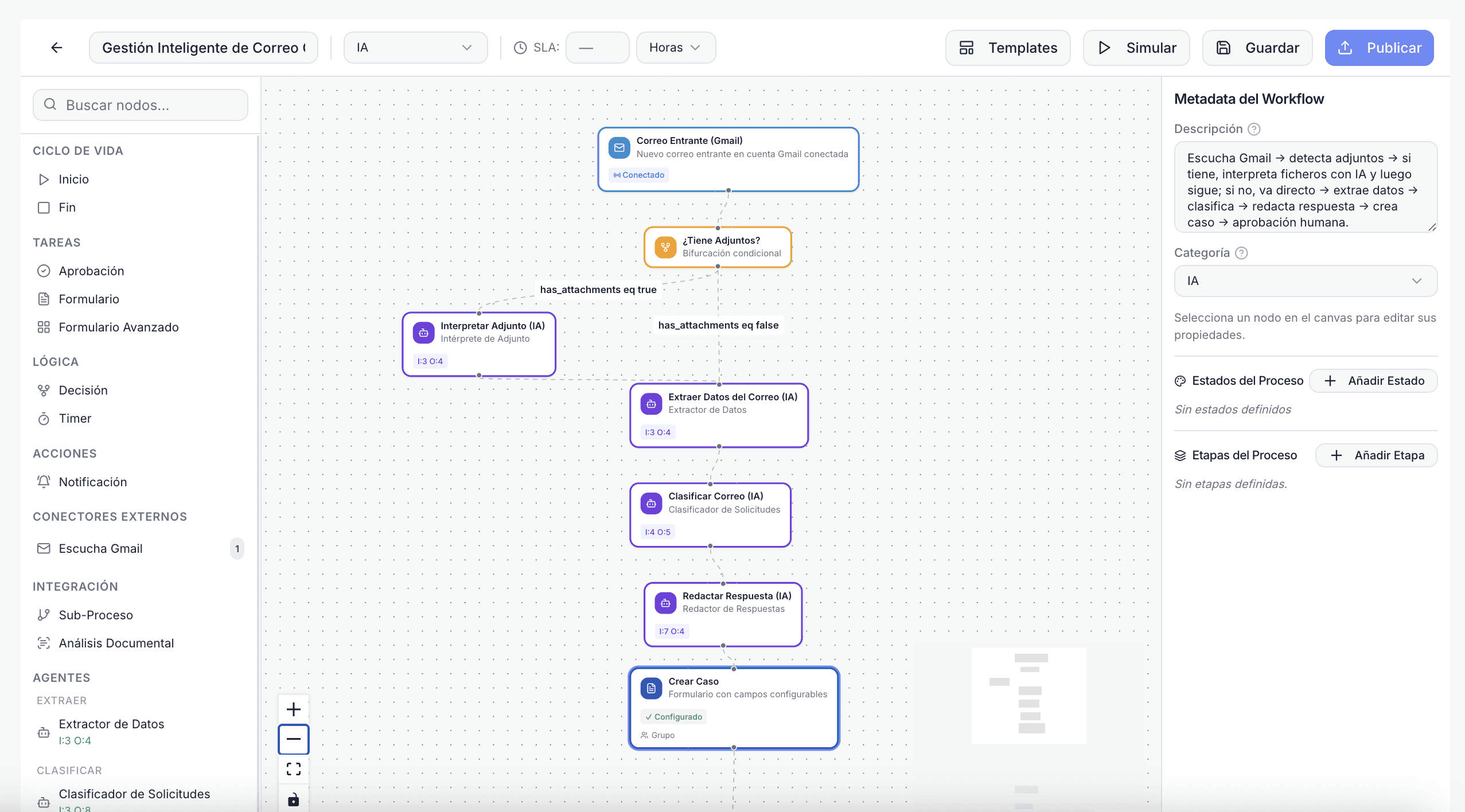Screen dimensions: 1465x812
Task: Open the Horas SLA unit dropdown
Action: 675,48
